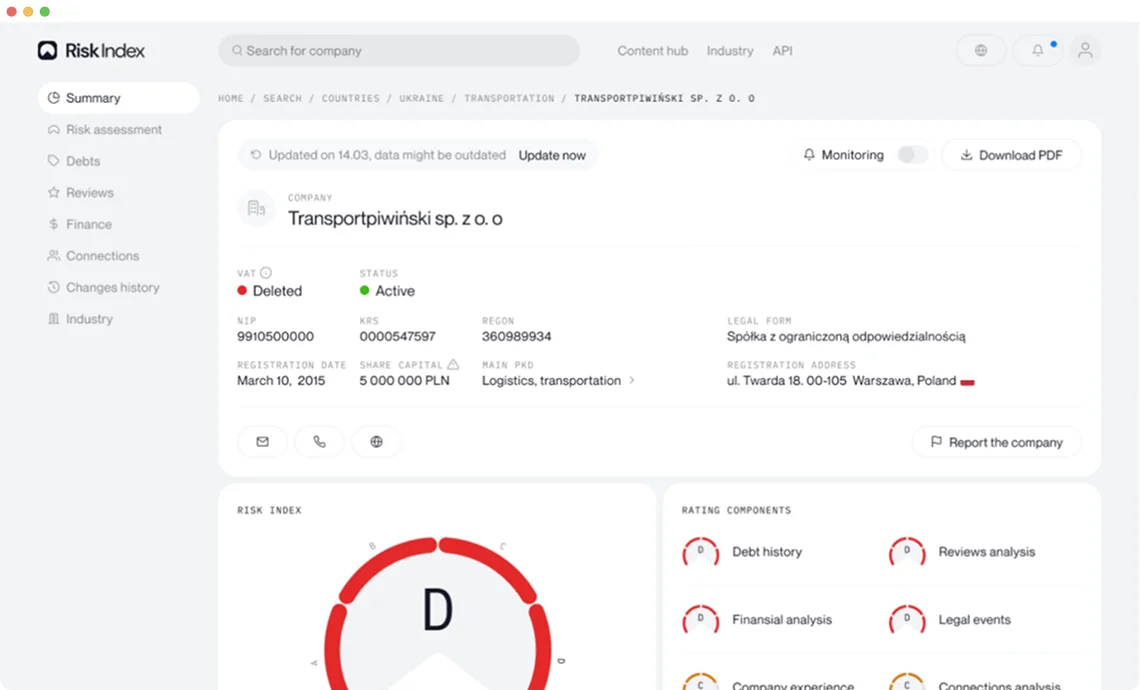Click Report the company button
Viewport: 1140px width, 690px height.
(x=997, y=442)
